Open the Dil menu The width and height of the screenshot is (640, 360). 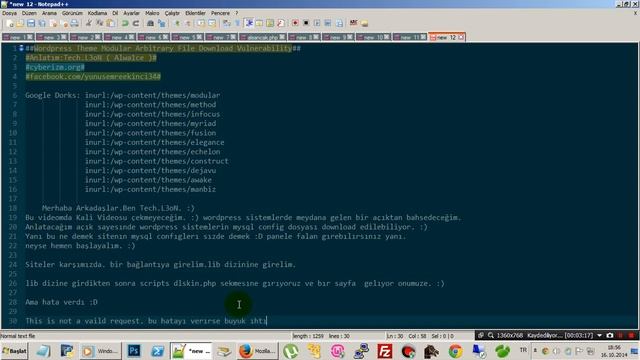click(115, 13)
